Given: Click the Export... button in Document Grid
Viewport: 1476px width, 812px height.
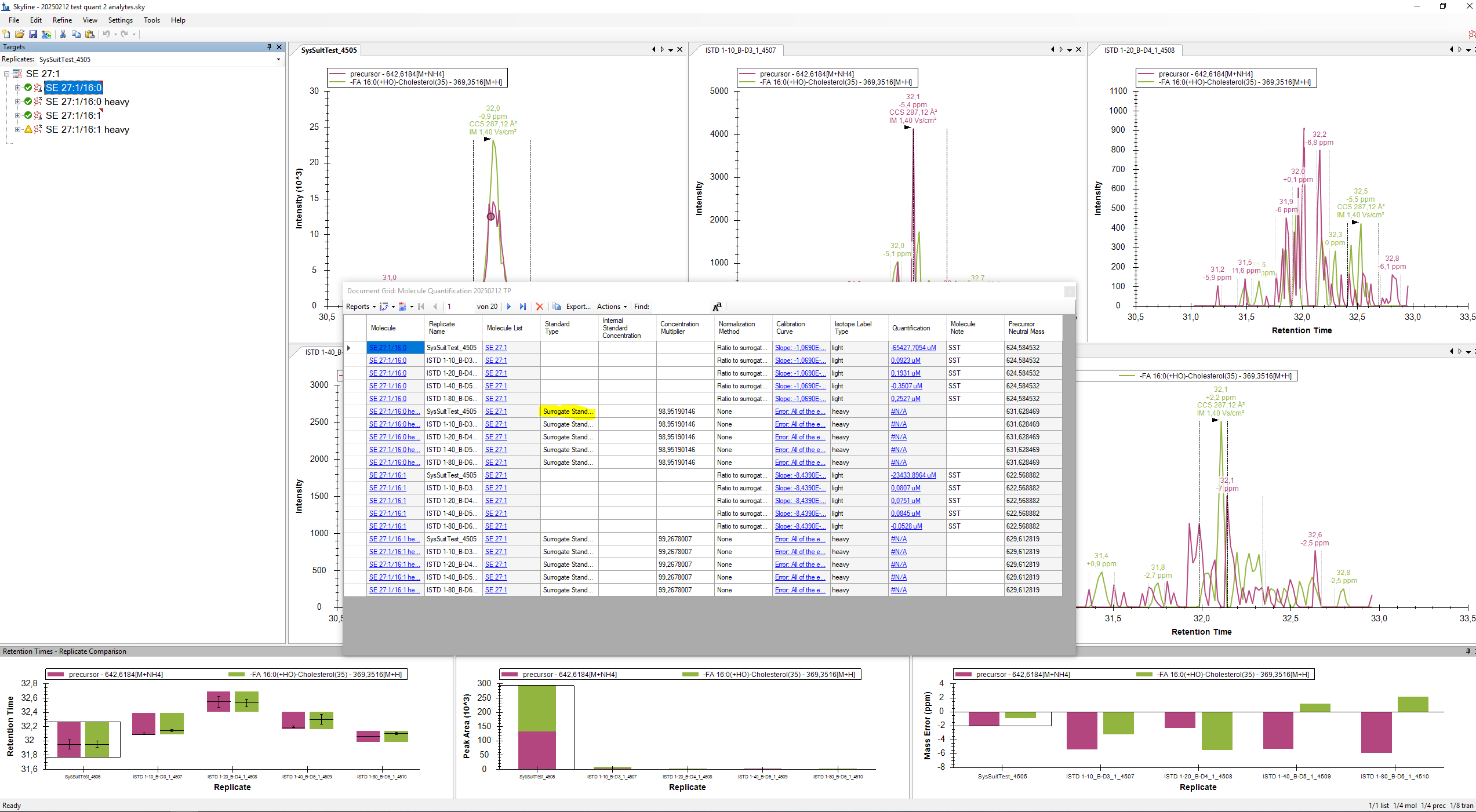Looking at the screenshot, I should (x=577, y=307).
